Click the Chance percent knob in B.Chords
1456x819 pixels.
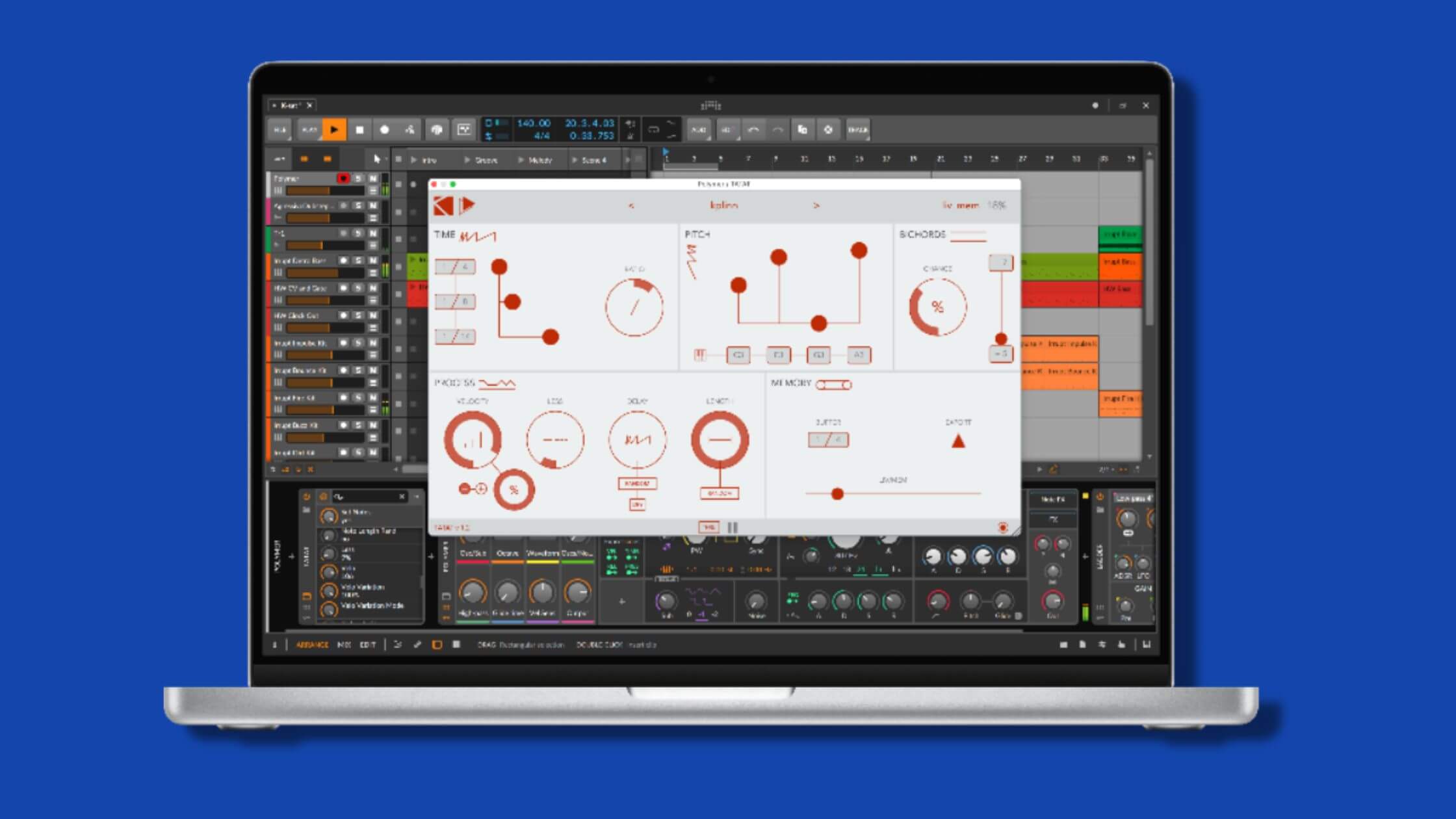937,307
